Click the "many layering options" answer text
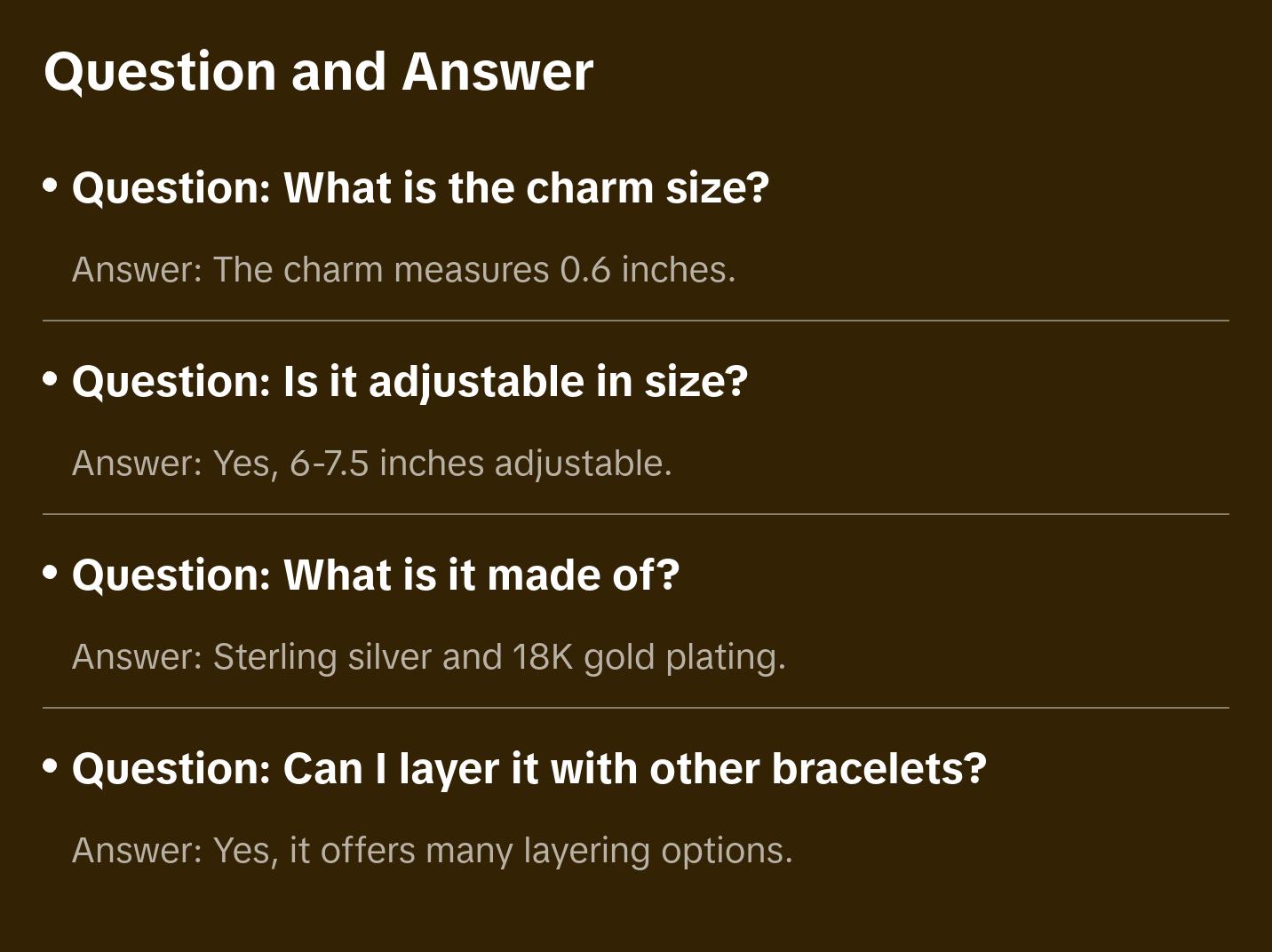This screenshot has height=952, width=1272. 608,851
